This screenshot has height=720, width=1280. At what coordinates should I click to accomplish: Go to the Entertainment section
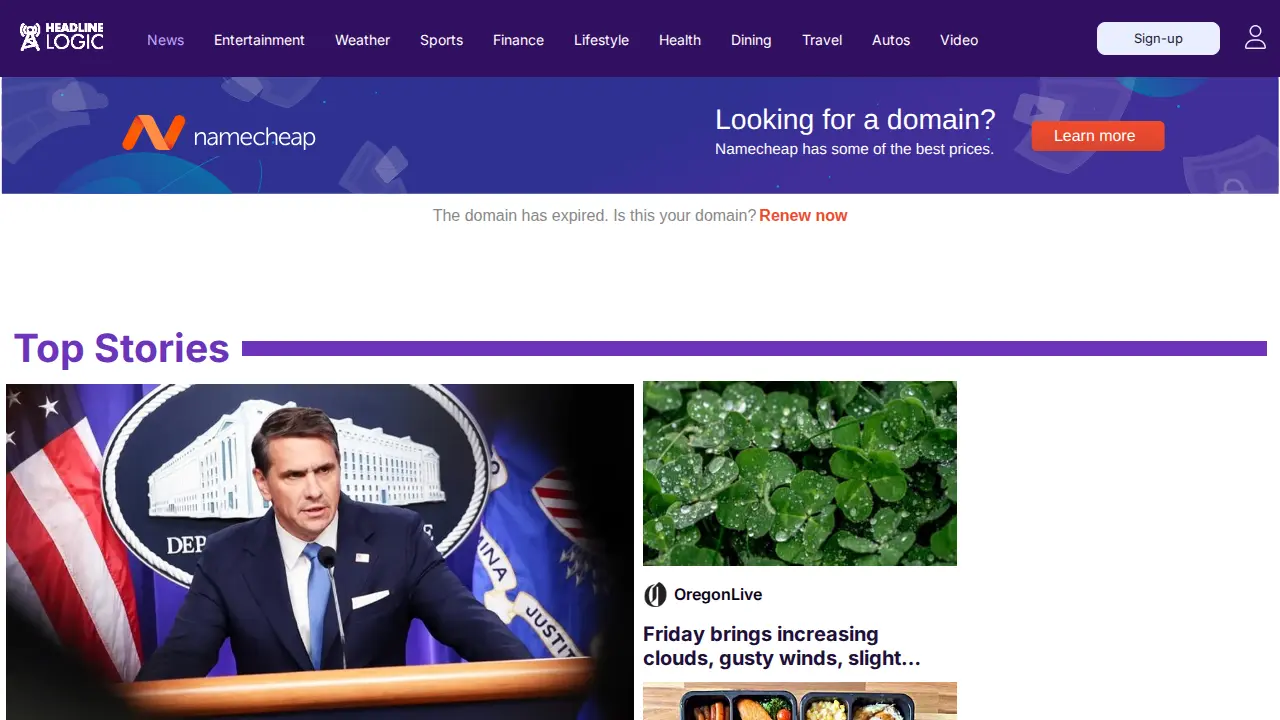[259, 40]
